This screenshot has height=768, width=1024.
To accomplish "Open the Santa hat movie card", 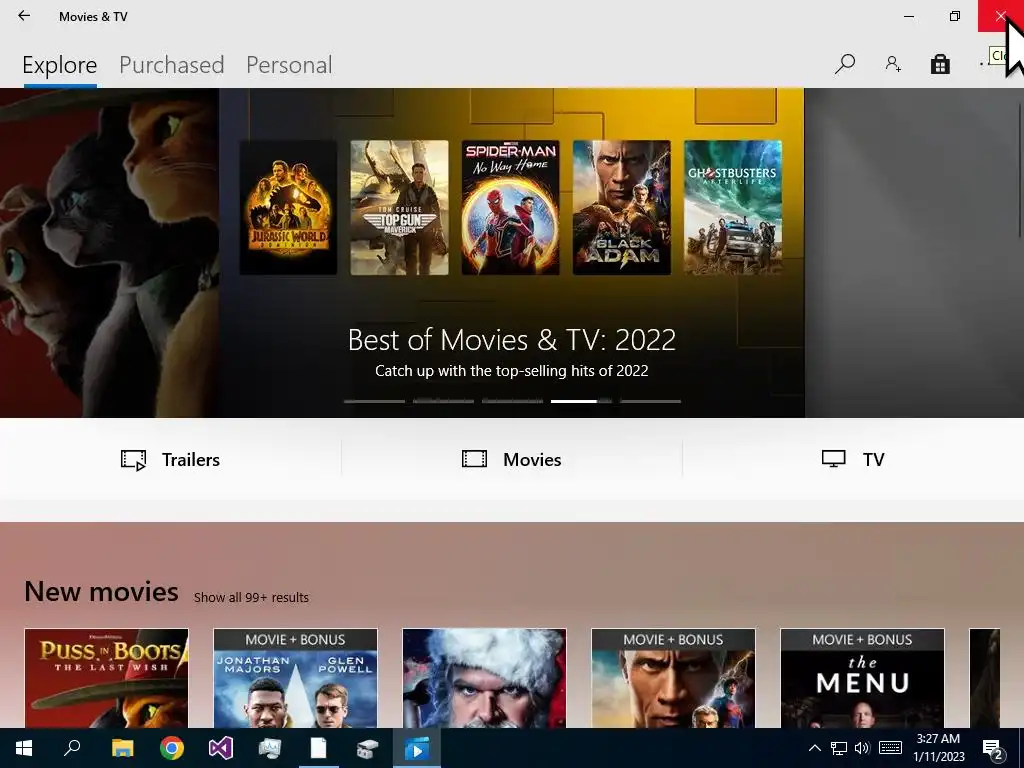I will point(485,678).
